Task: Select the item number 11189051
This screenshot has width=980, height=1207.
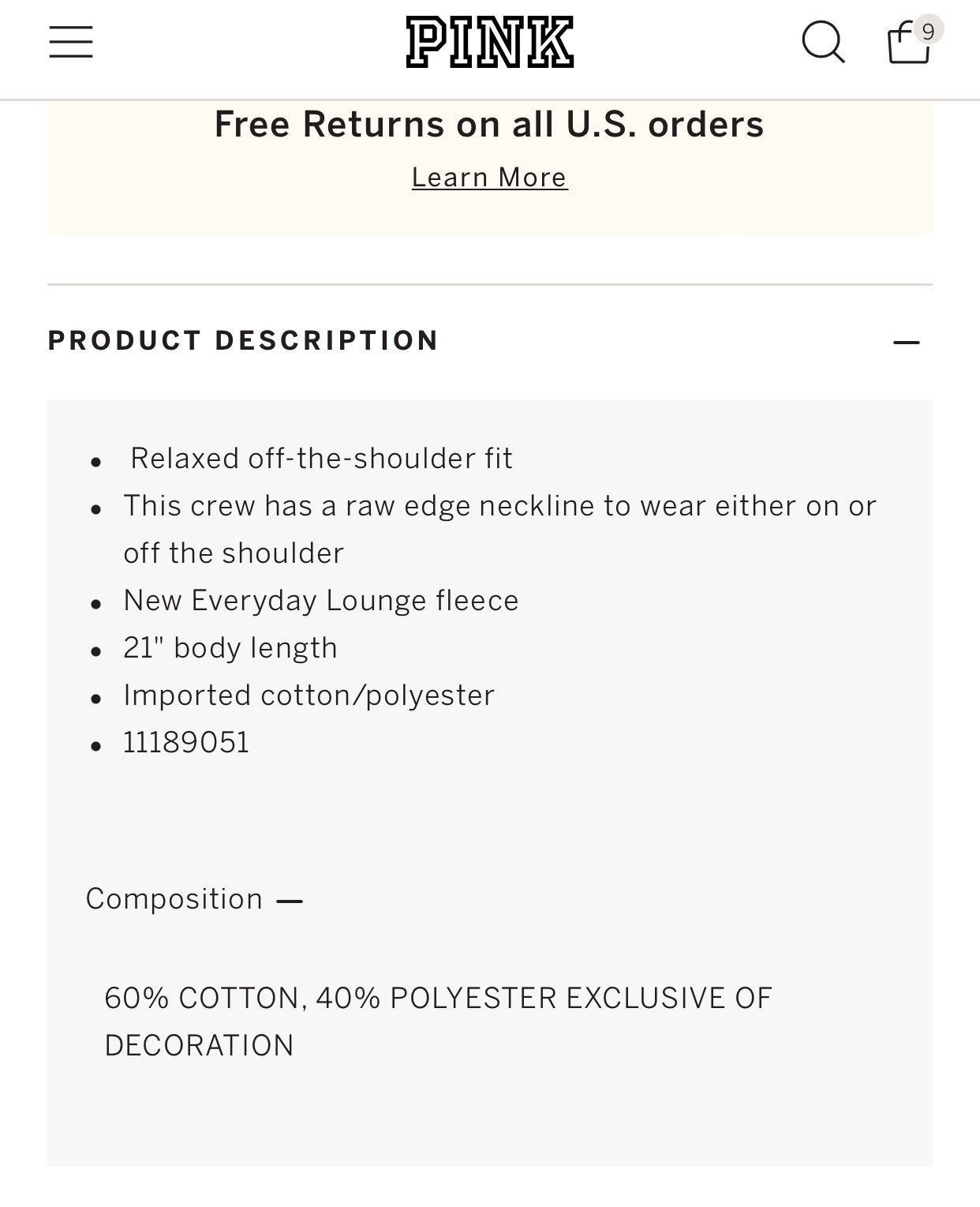Action: click(186, 743)
